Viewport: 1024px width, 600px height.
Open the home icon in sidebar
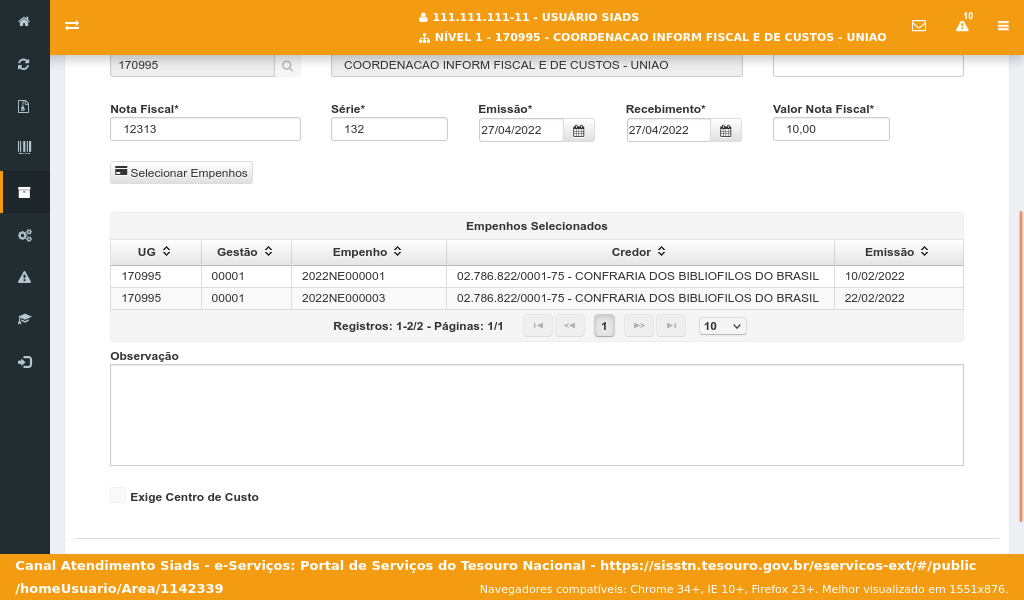(24, 22)
